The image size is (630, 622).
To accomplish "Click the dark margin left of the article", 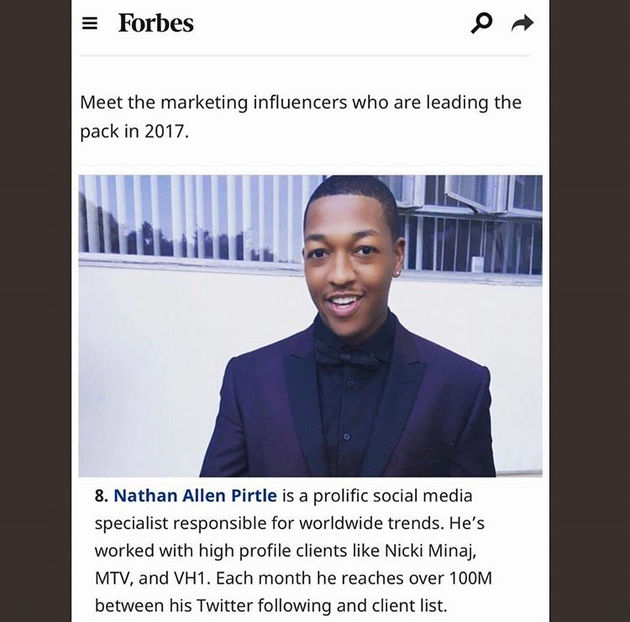I will point(35,311).
